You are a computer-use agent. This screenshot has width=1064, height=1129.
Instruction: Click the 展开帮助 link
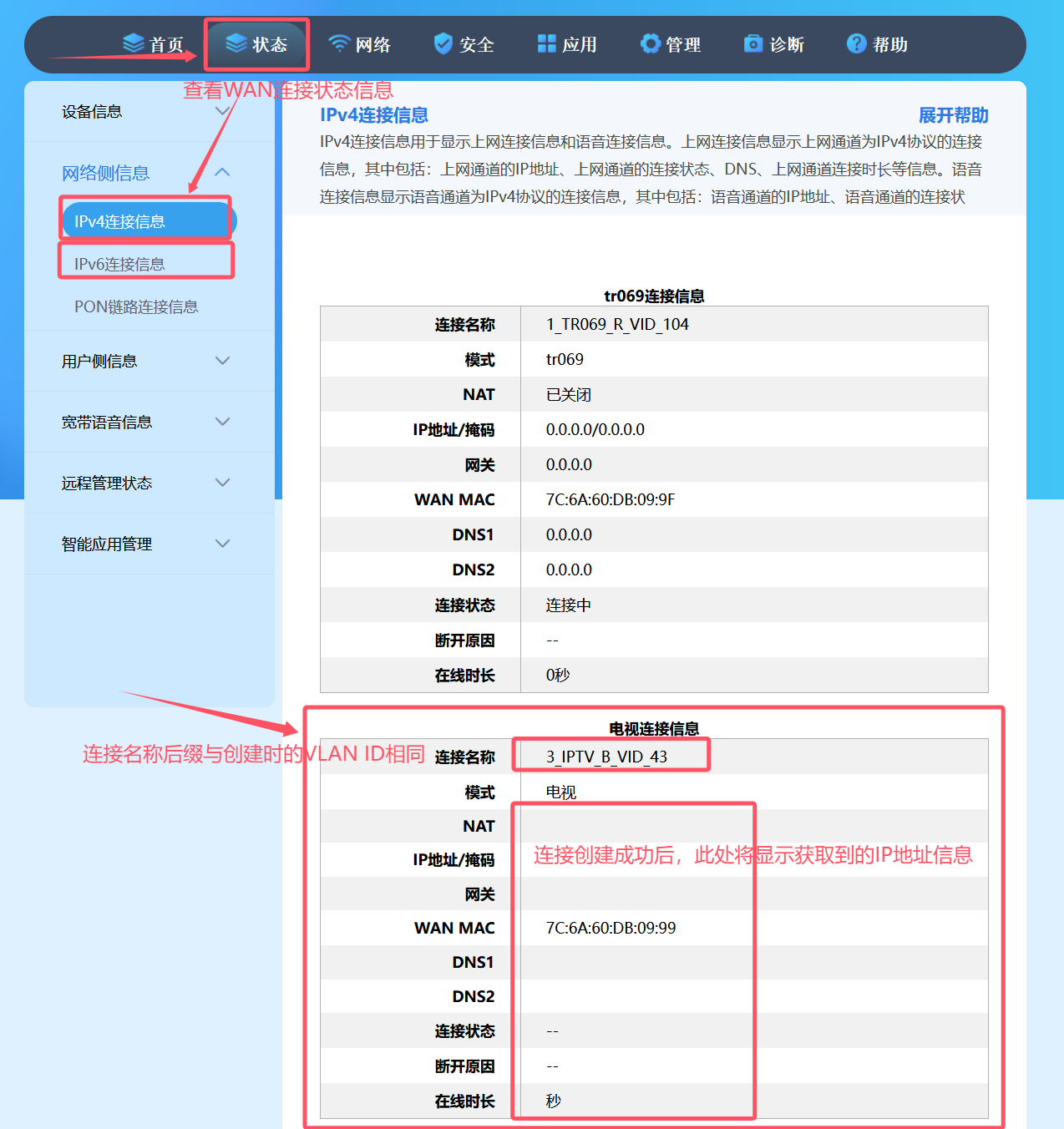click(953, 115)
